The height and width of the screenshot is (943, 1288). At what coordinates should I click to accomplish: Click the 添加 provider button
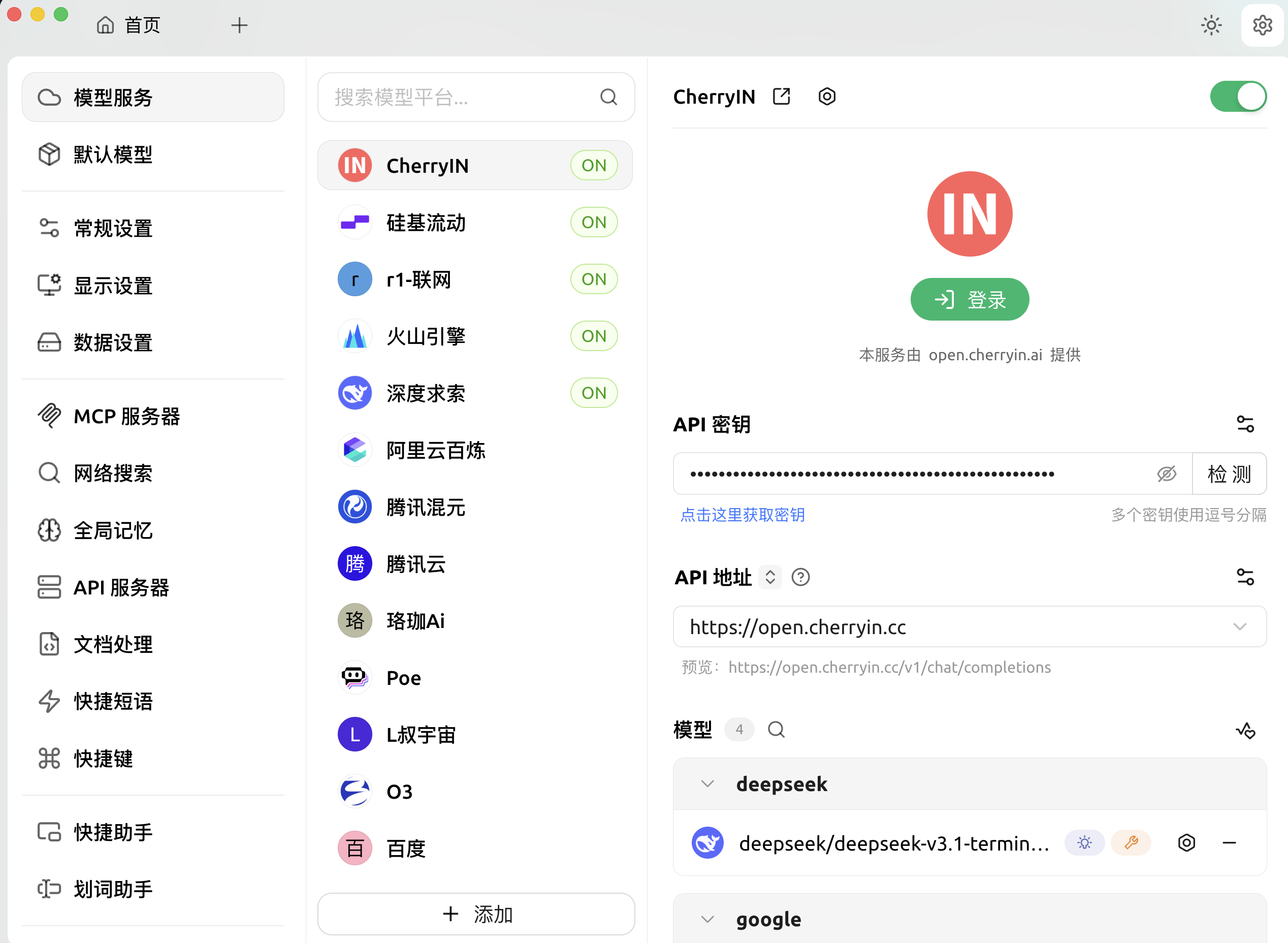pos(476,914)
